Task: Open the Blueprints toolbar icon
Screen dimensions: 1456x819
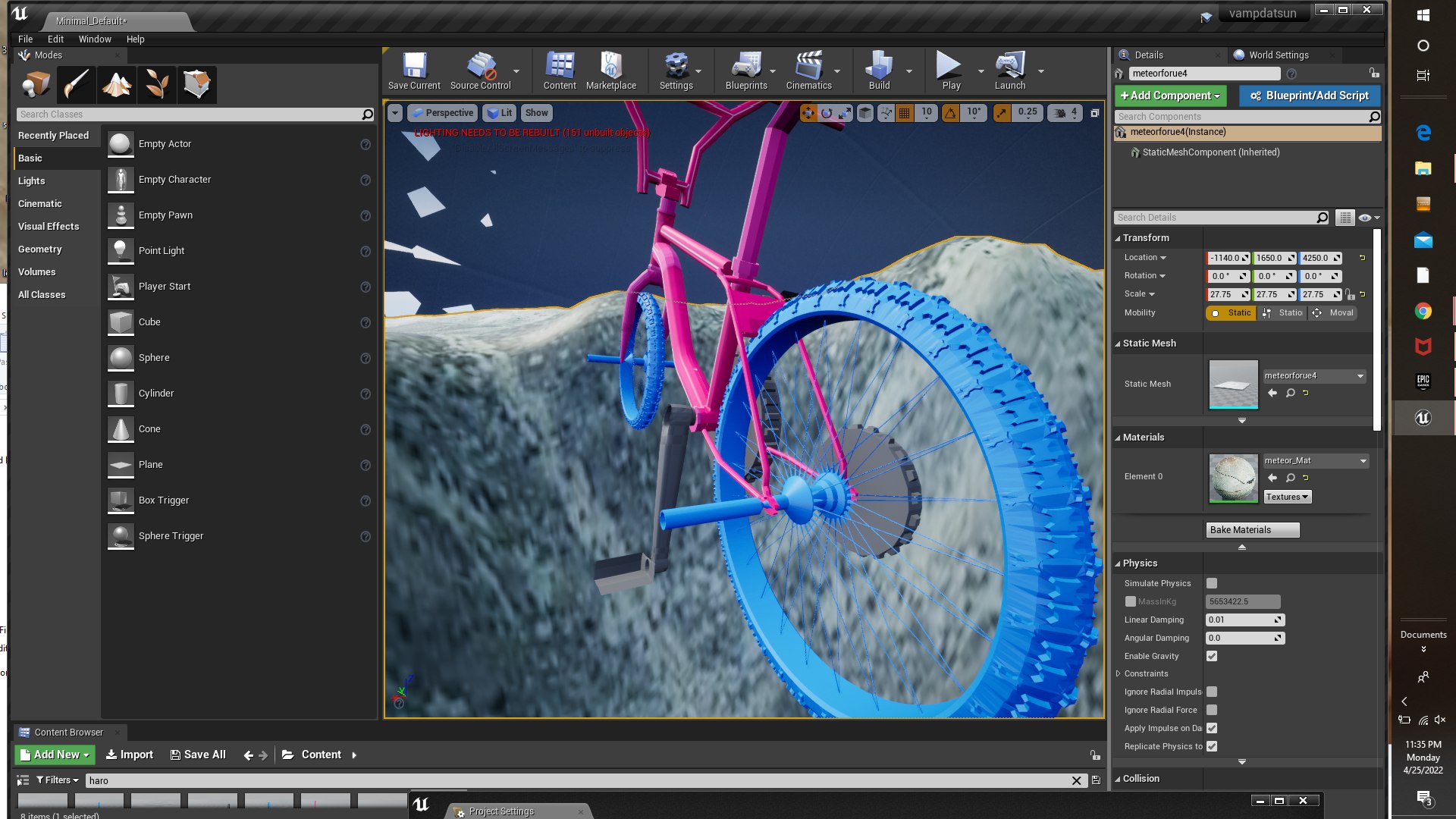Action: (x=746, y=71)
